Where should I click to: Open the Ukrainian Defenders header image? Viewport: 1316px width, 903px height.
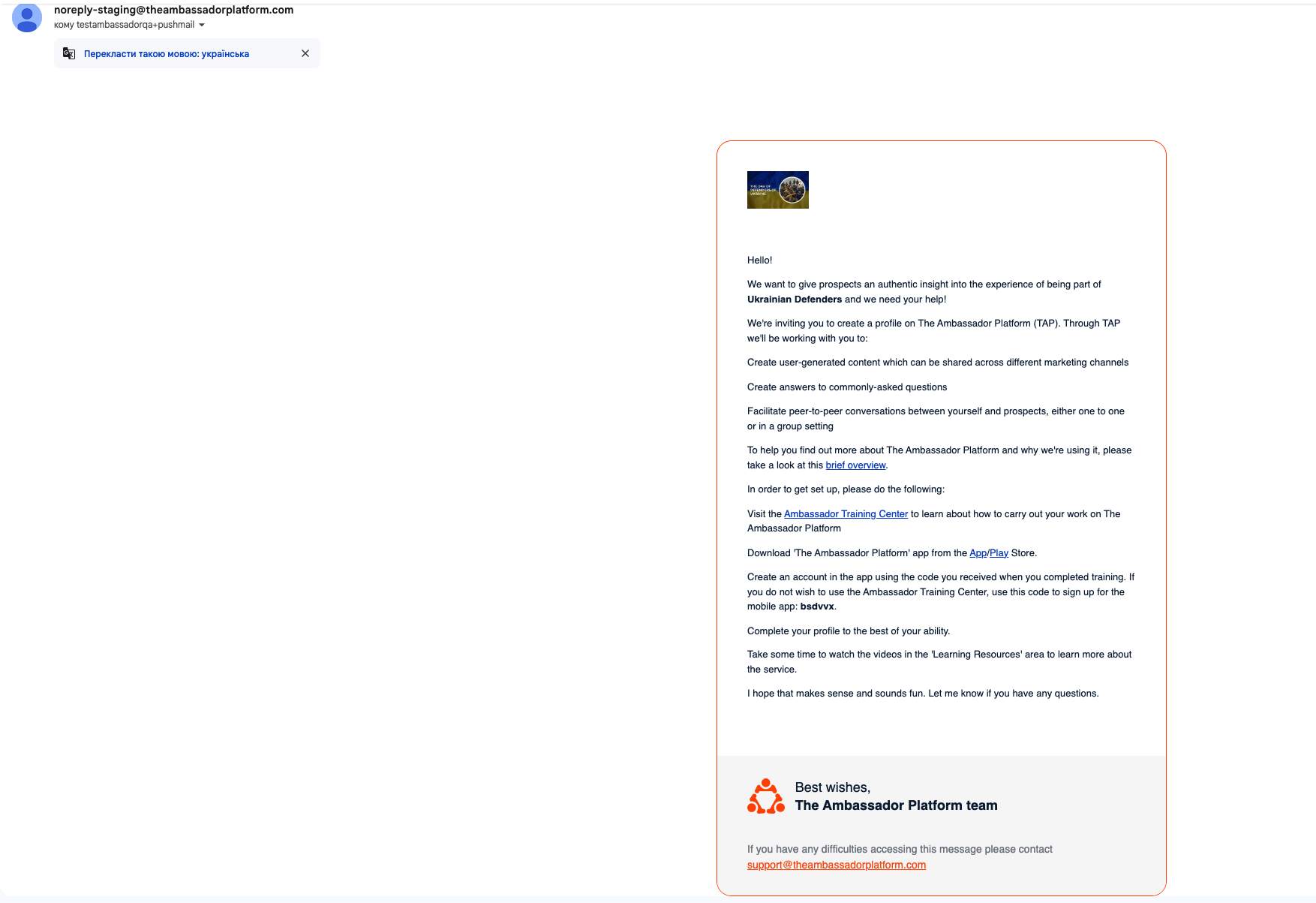[x=778, y=190]
